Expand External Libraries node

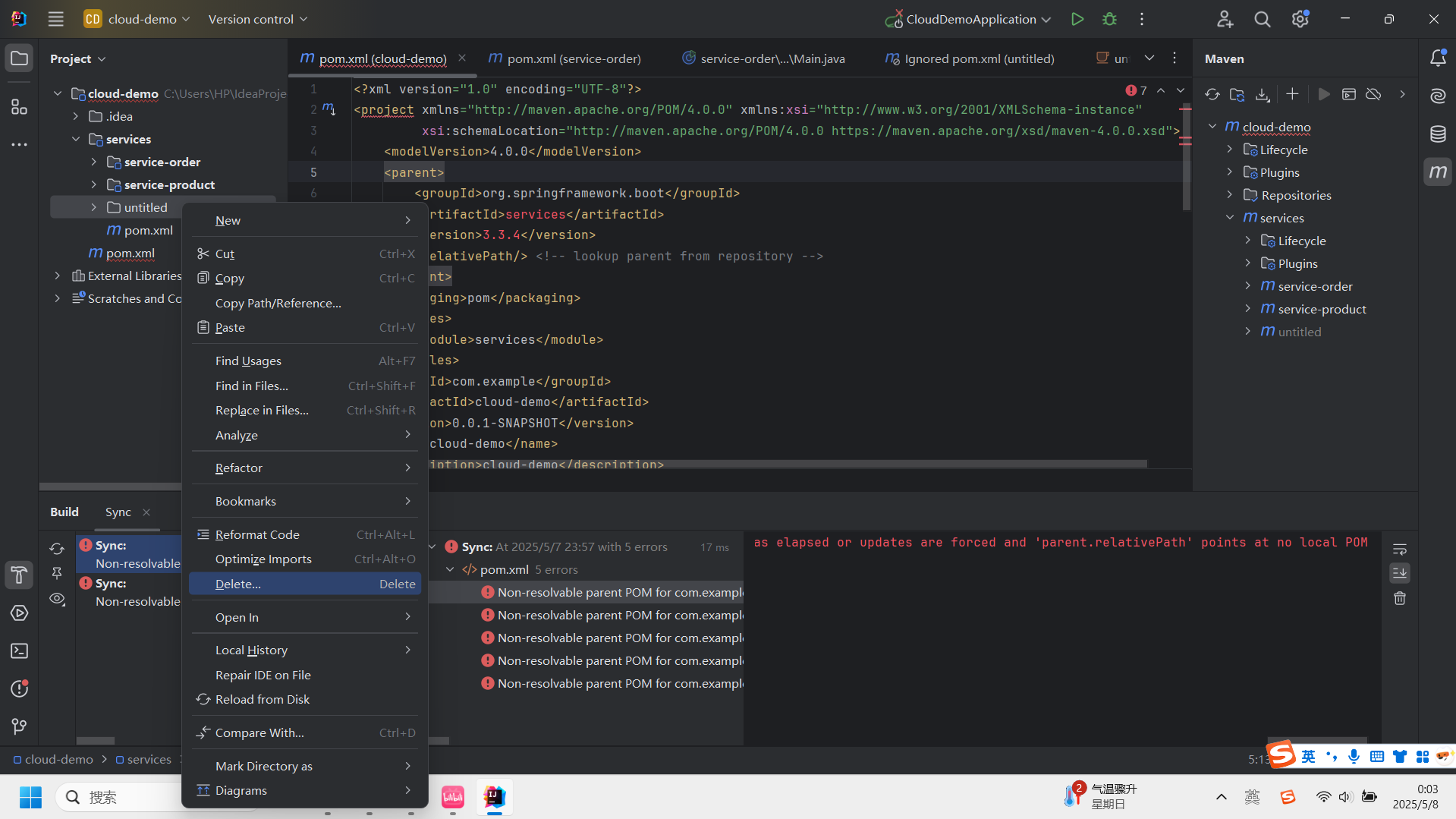58,276
